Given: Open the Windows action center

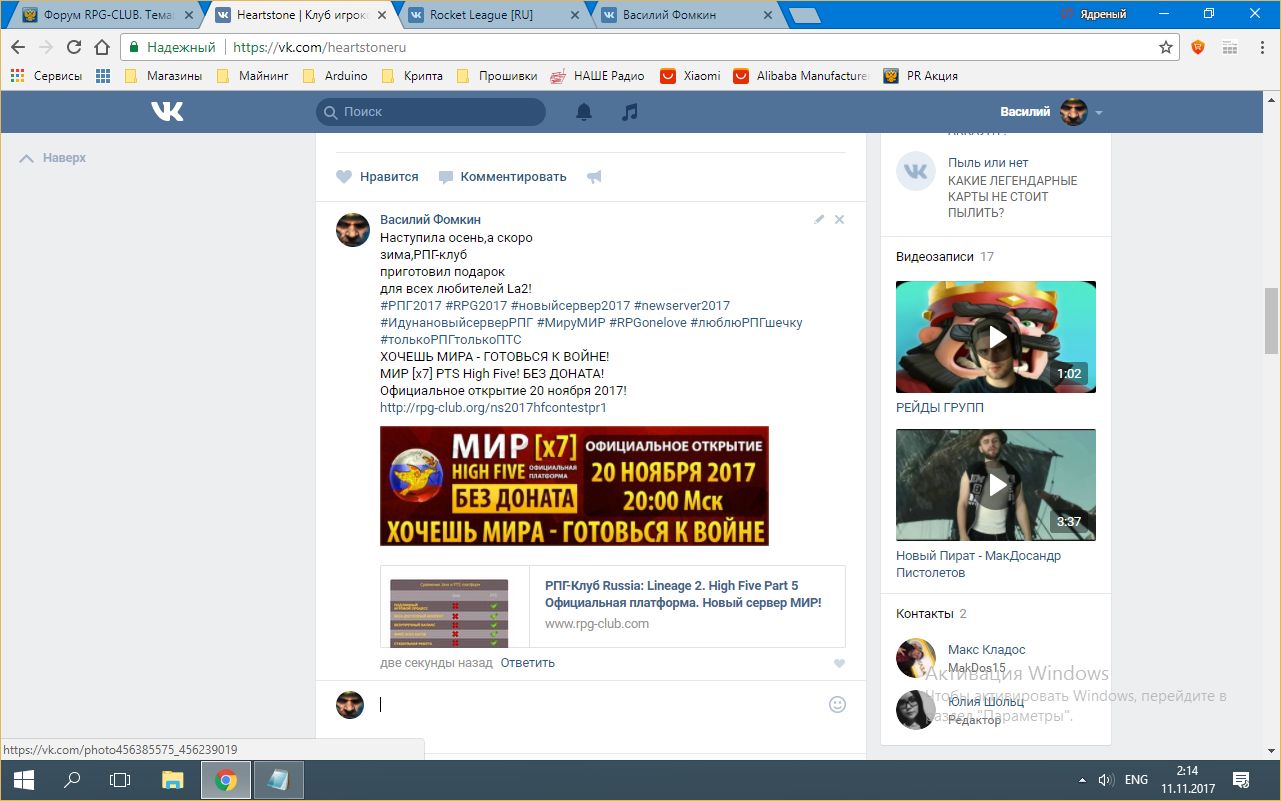Looking at the screenshot, I should [x=1241, y=780].
